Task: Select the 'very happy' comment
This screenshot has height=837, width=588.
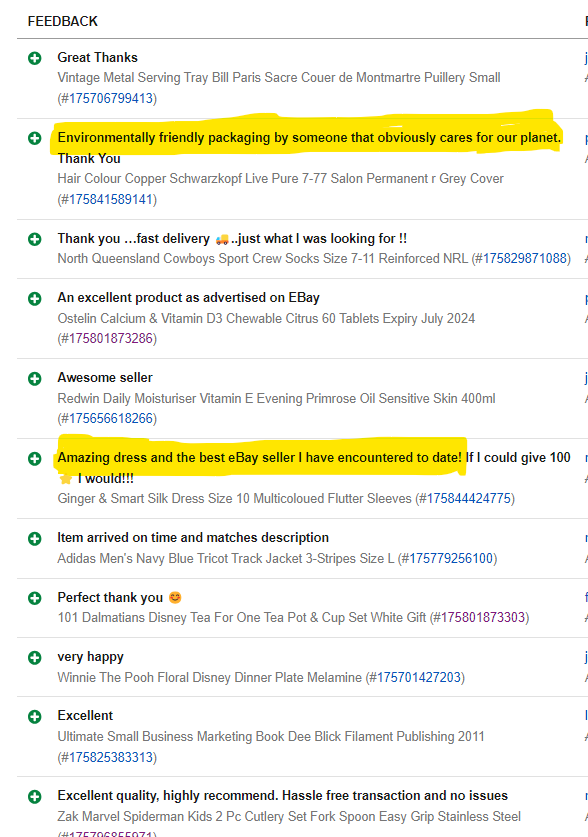Action: pos(91,657)
